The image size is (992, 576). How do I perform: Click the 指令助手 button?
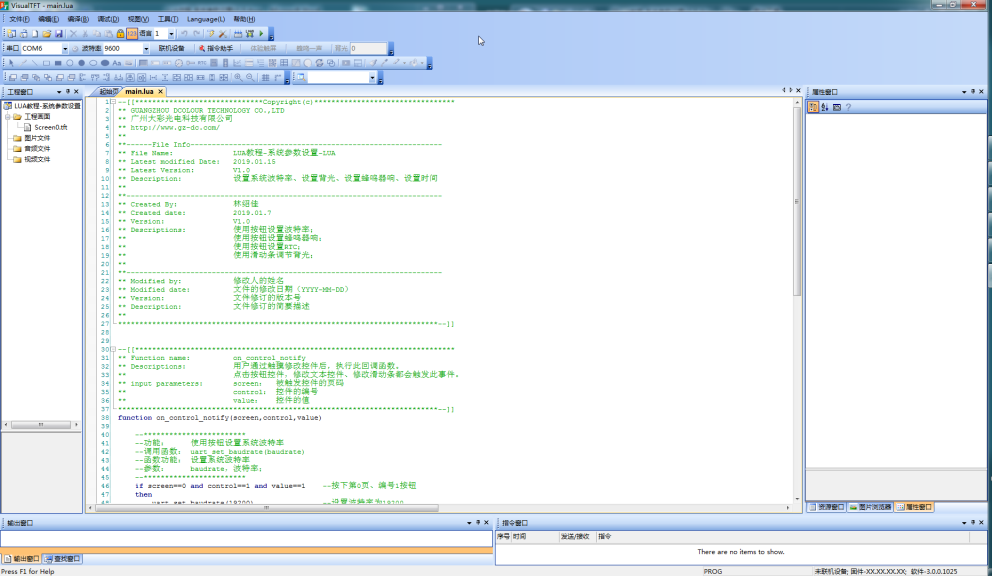click(217, 48)
